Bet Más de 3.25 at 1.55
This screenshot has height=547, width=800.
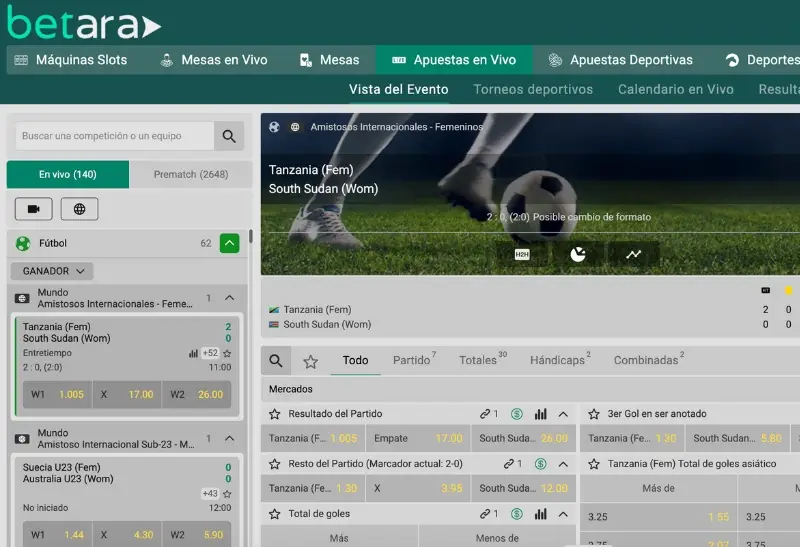pos(658,517)
